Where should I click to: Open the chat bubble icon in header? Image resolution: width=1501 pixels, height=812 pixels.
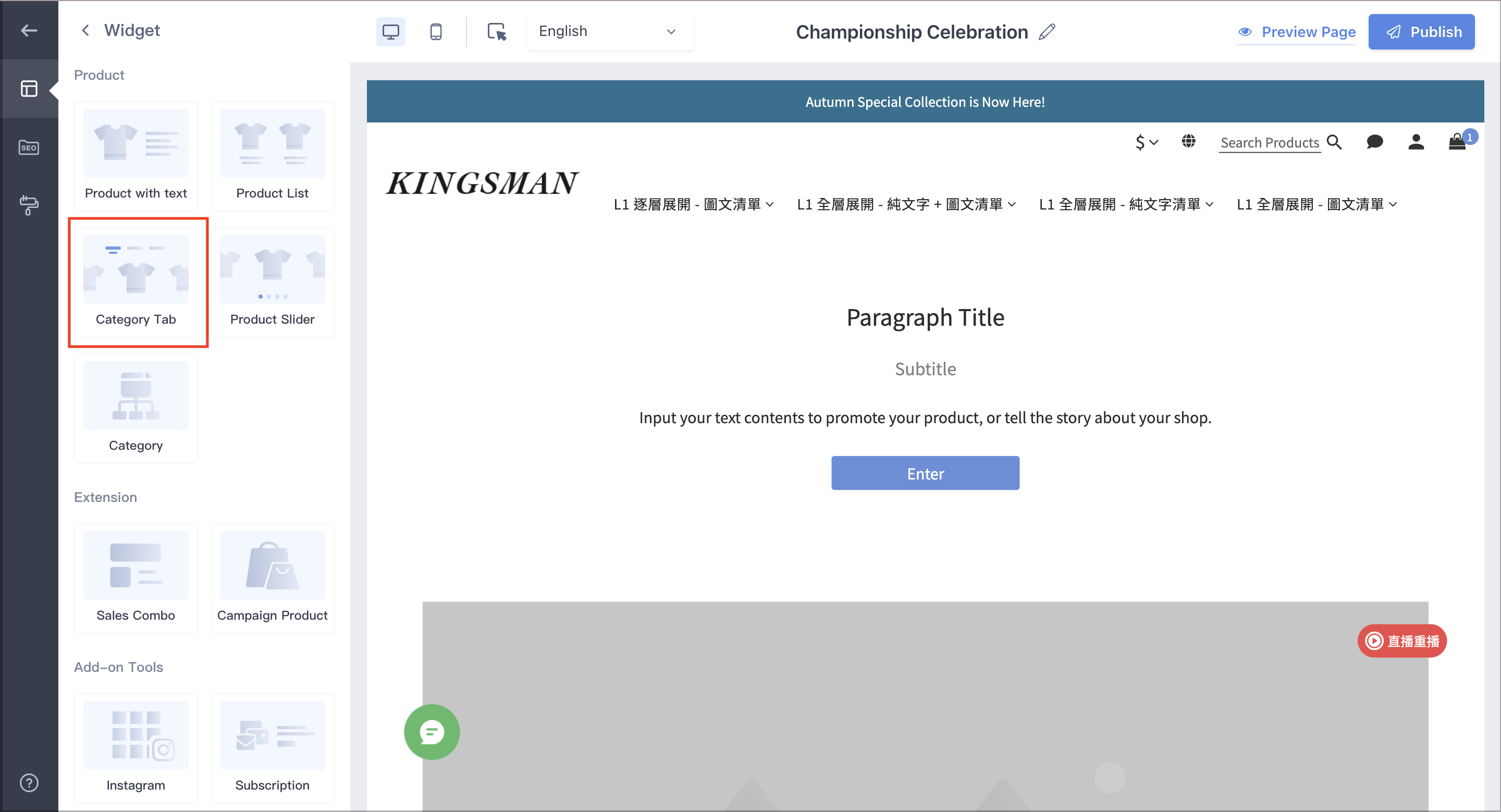1374,142
